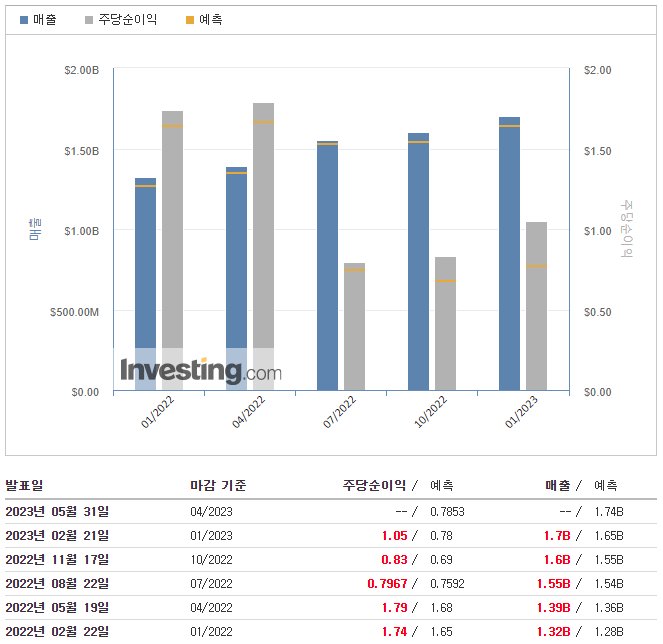This screenshot has height=644, width=663.
Task: Select the 2022년 05월 19일 date cell
Action: tap(57, 608)
